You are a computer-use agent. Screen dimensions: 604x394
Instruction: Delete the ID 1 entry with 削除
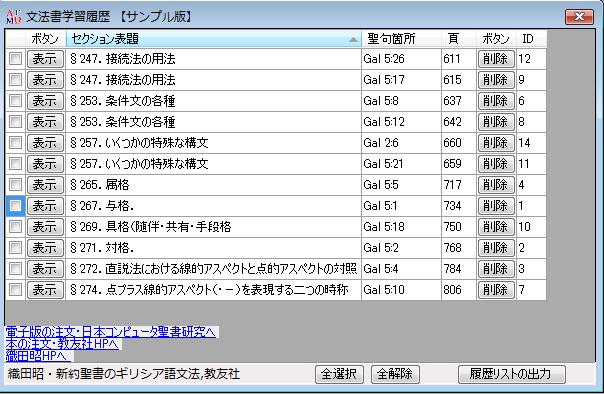tap(496, 206)
